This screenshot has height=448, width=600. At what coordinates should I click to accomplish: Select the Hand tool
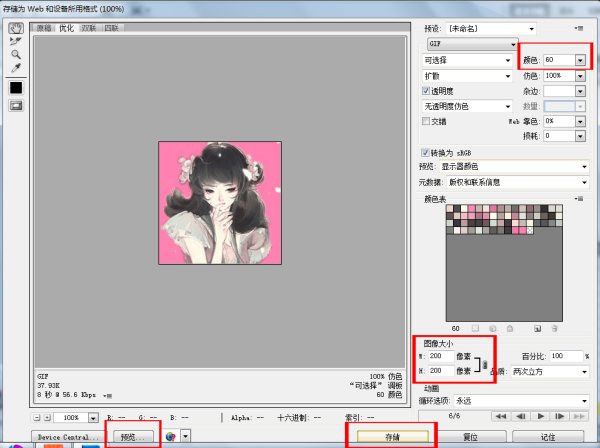[x=16, y=28]
